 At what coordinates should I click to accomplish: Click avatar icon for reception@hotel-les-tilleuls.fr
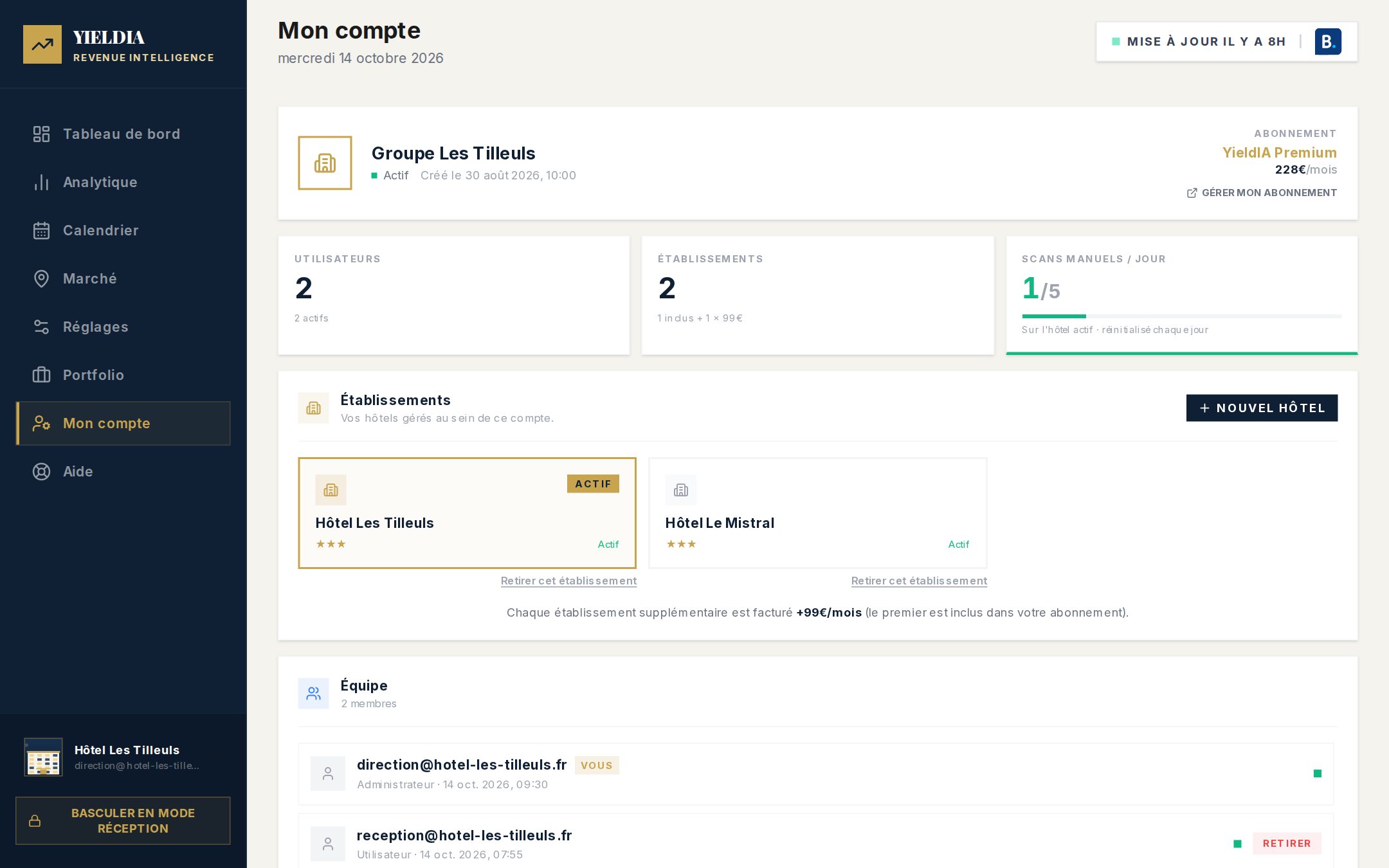328,844
